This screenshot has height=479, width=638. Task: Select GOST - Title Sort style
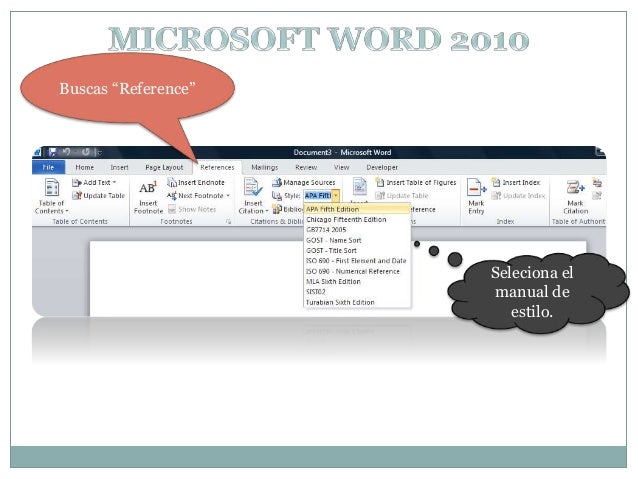coord(357,250)
